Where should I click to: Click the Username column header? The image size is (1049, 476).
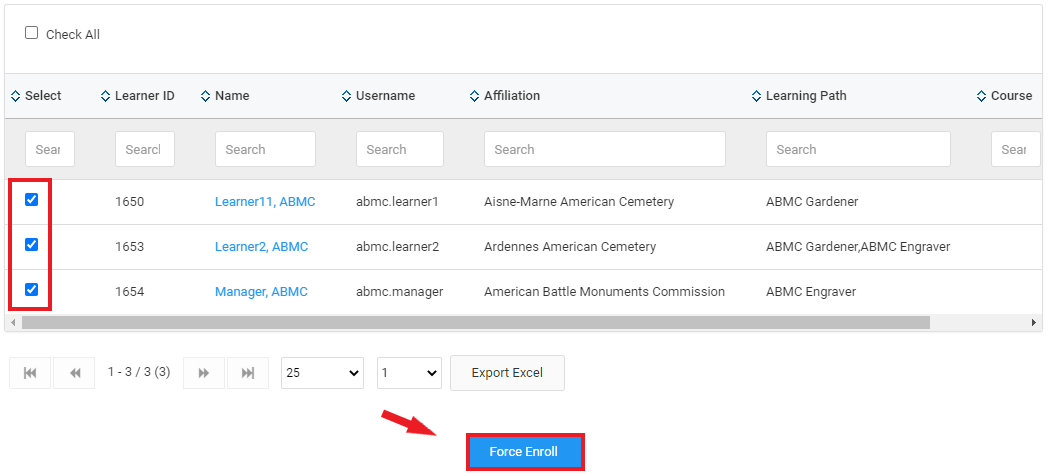point(385,96)
